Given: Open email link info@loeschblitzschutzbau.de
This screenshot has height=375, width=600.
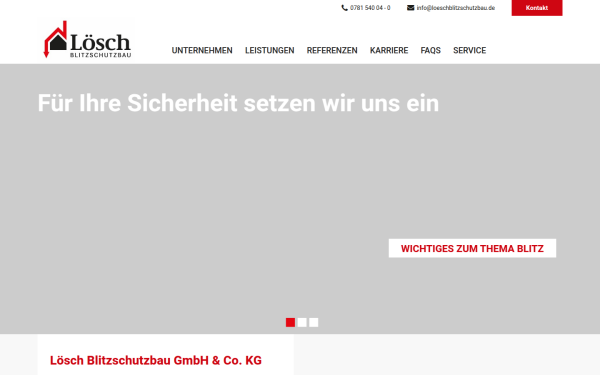Looking at the screenshot, I should click(x=455, y=8).
